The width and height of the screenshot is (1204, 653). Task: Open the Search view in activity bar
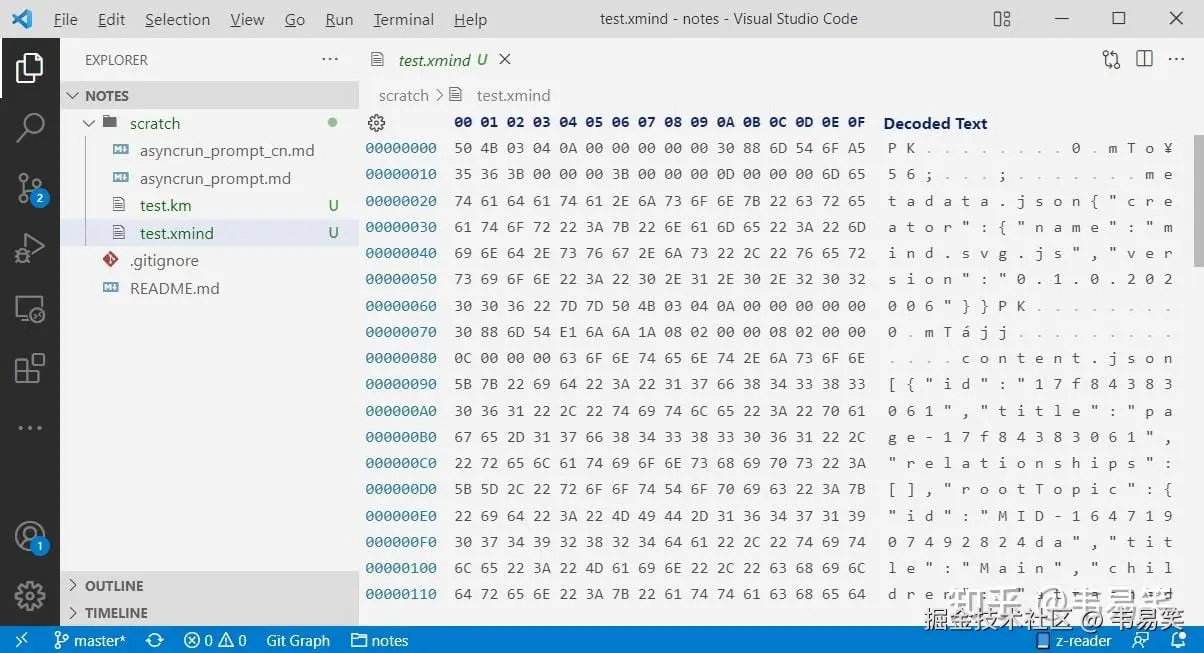click(30, 127)
